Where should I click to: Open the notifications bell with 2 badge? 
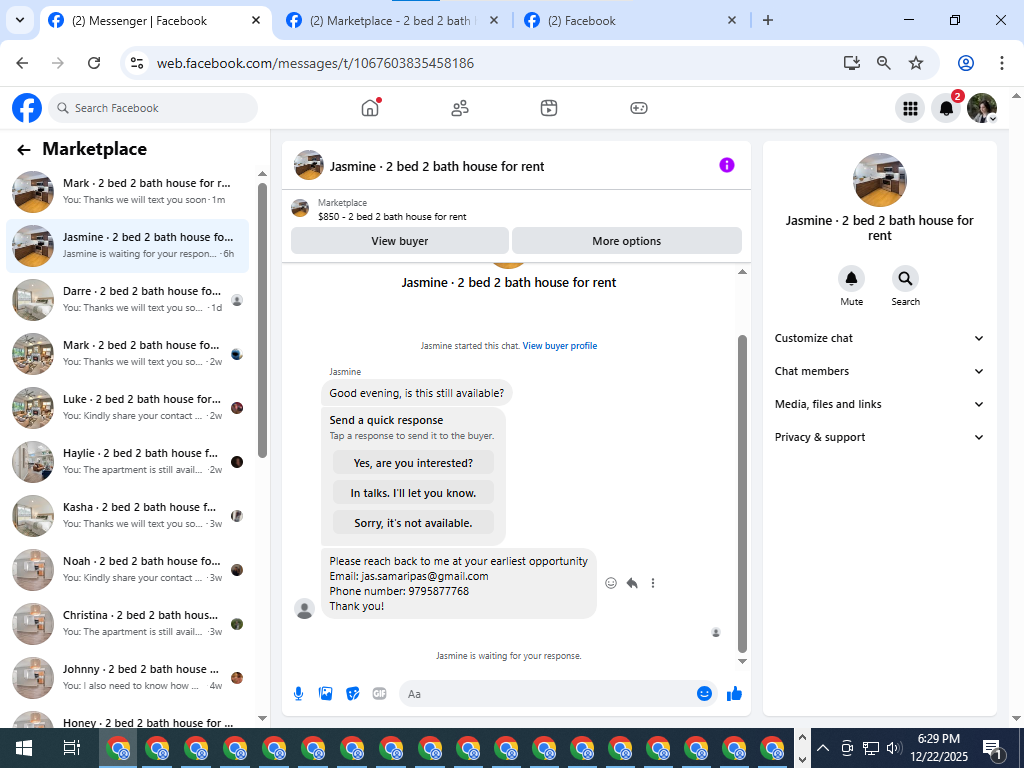pos(946,108)
